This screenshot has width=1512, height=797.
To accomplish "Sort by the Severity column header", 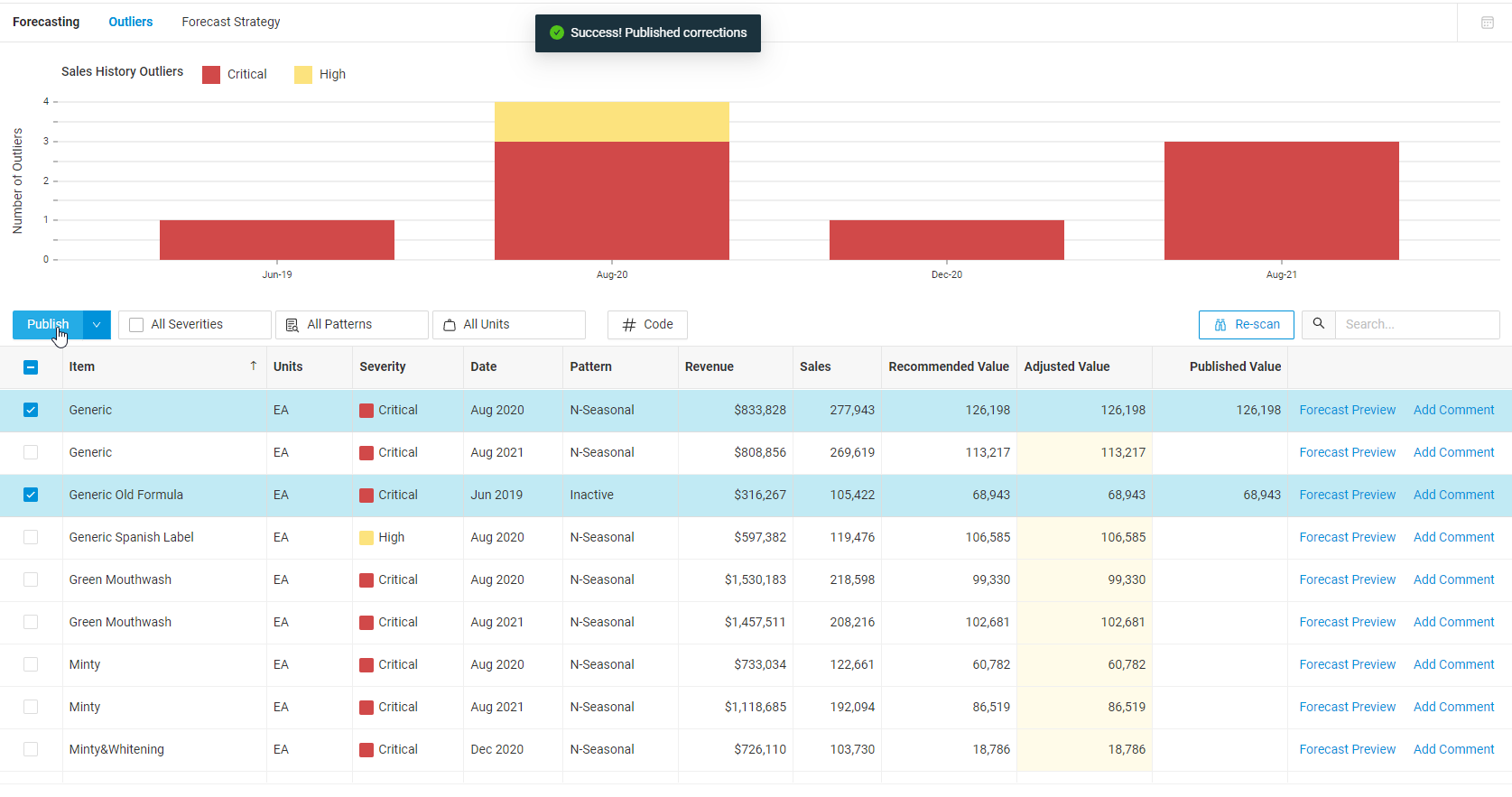I will pos(383,366).
